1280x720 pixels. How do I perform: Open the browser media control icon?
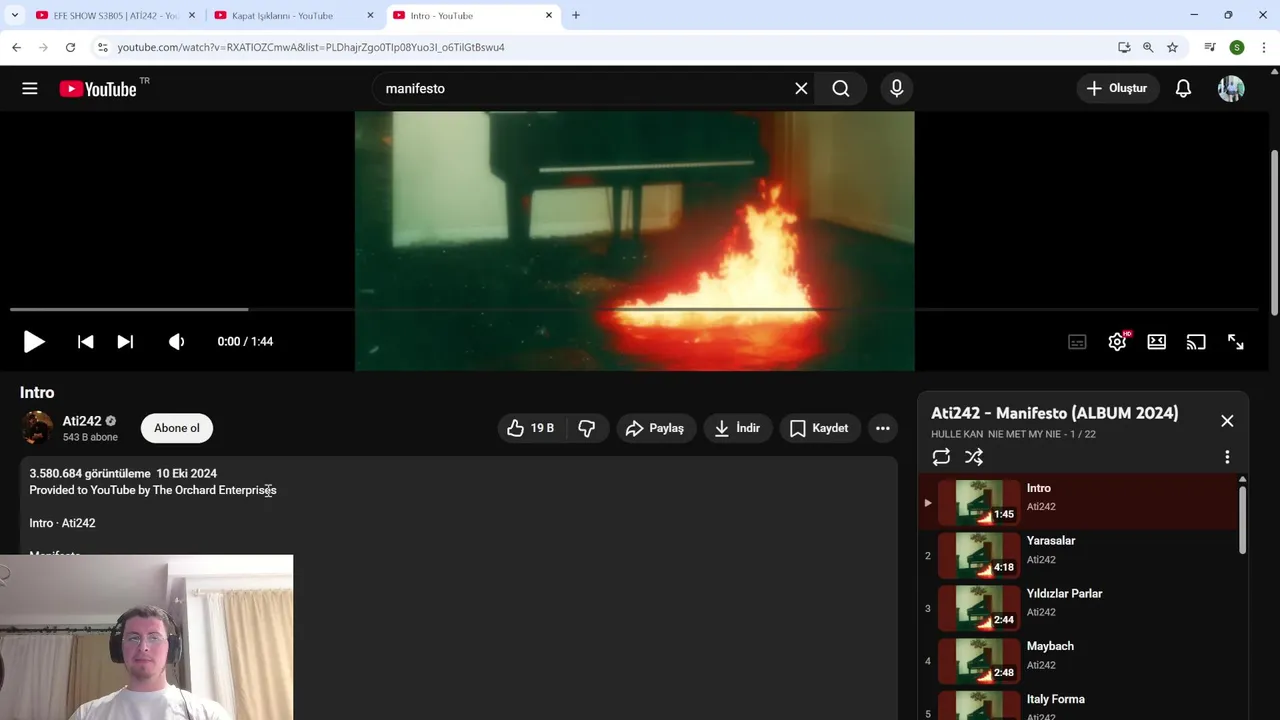tap(1210, 47)
